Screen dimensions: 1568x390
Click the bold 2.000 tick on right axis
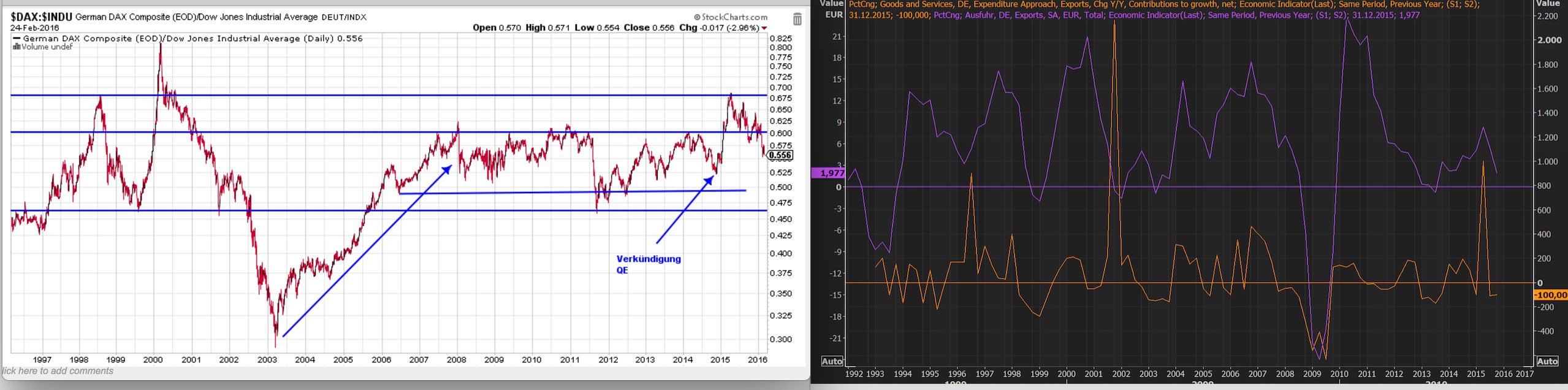1549,40
